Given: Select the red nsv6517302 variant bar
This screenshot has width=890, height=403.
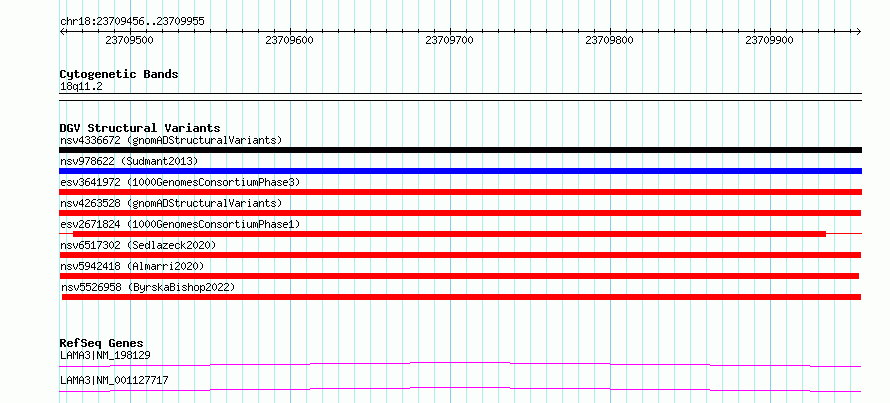Looking at the screenshot, I should [460, 255].
